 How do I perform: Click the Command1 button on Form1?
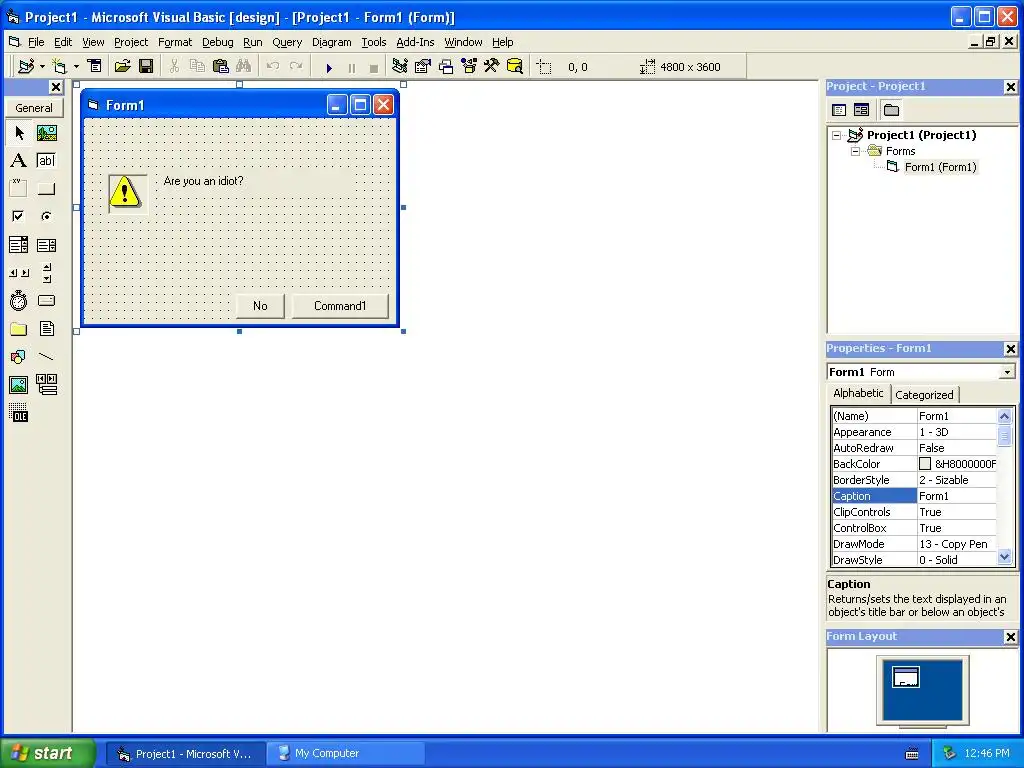coord(340,306)
